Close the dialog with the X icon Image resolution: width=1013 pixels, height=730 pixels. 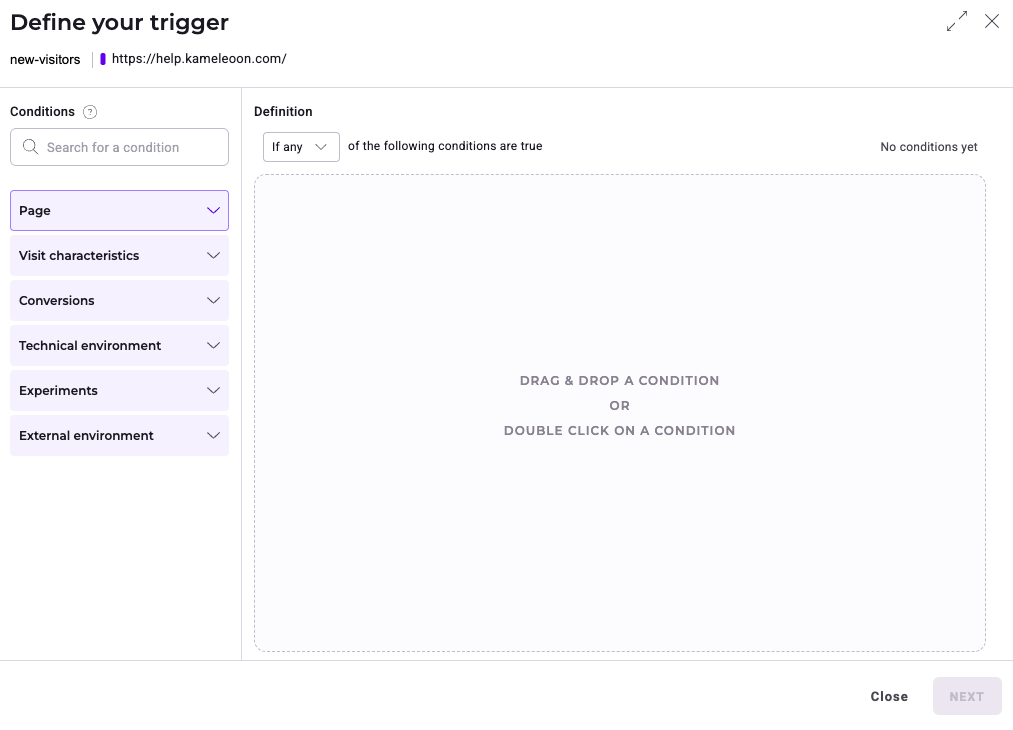pyautogui.click(x=992, y=21)
